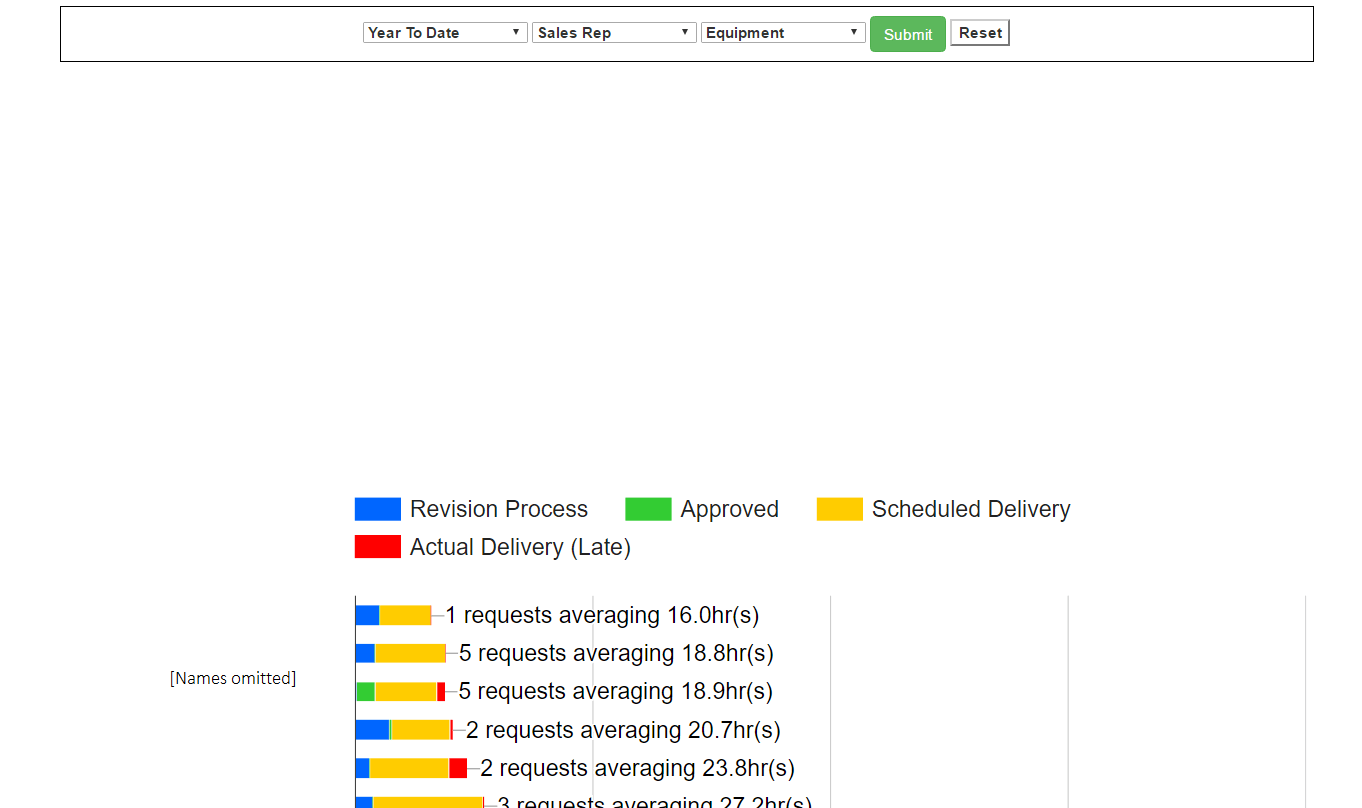Open the Equipment dropdown
Image resolution: width=1362 pixels, height=808 pixels.
pos(782,32)
